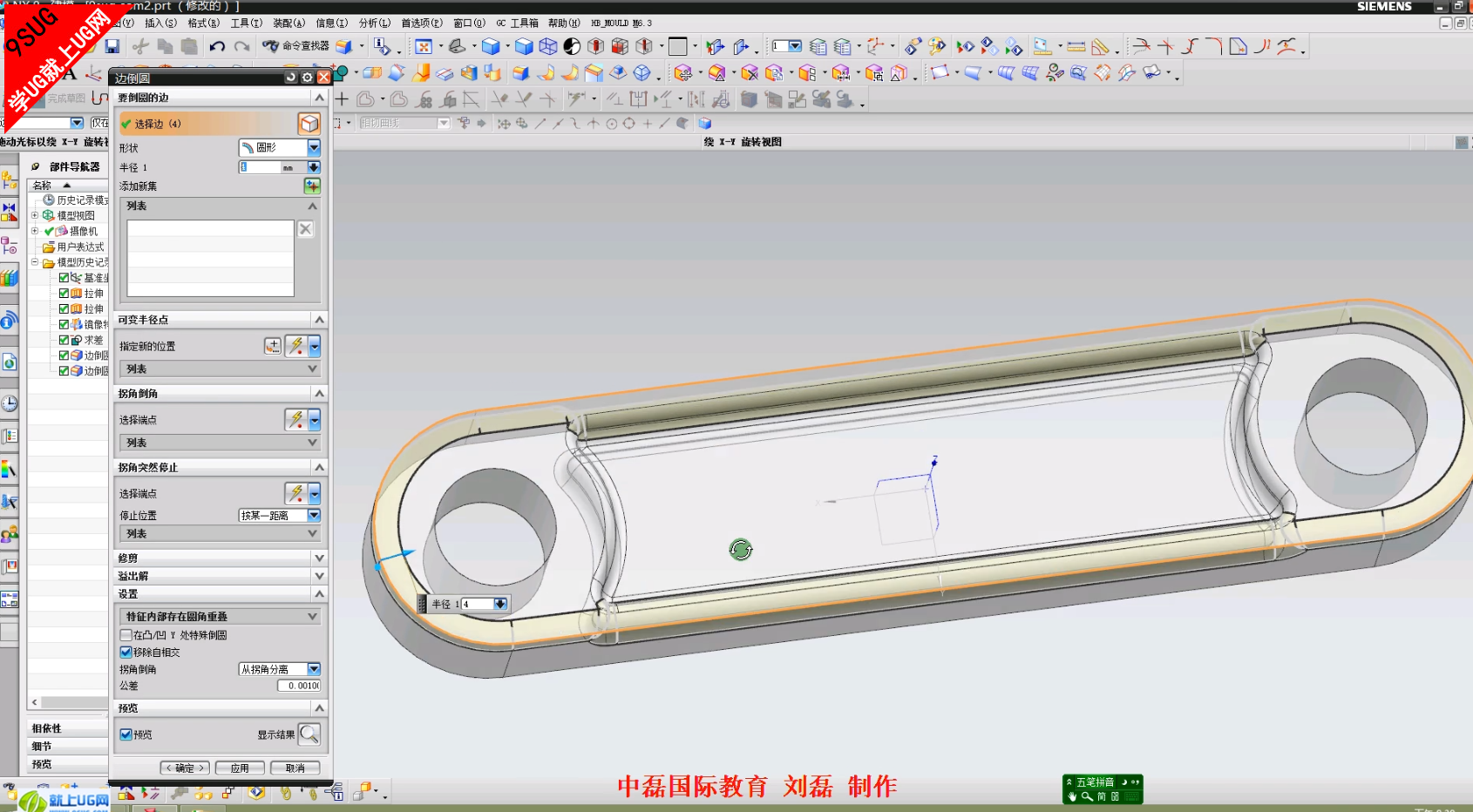Expand the 模型视图 tree node
This screenshot has width=1473, height=812.
[35, 215]
